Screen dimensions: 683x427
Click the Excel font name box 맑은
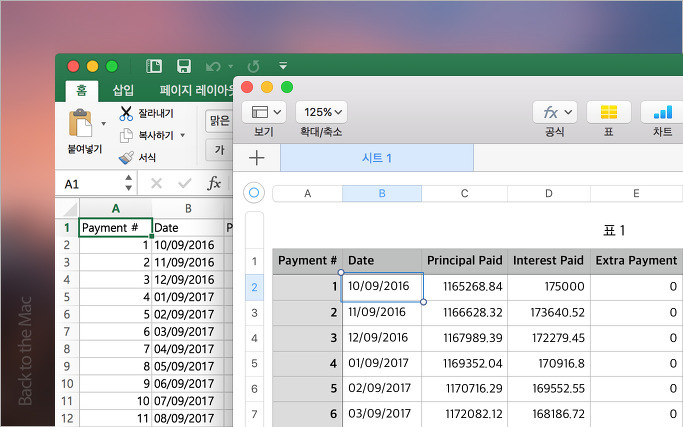click(219, 121)
